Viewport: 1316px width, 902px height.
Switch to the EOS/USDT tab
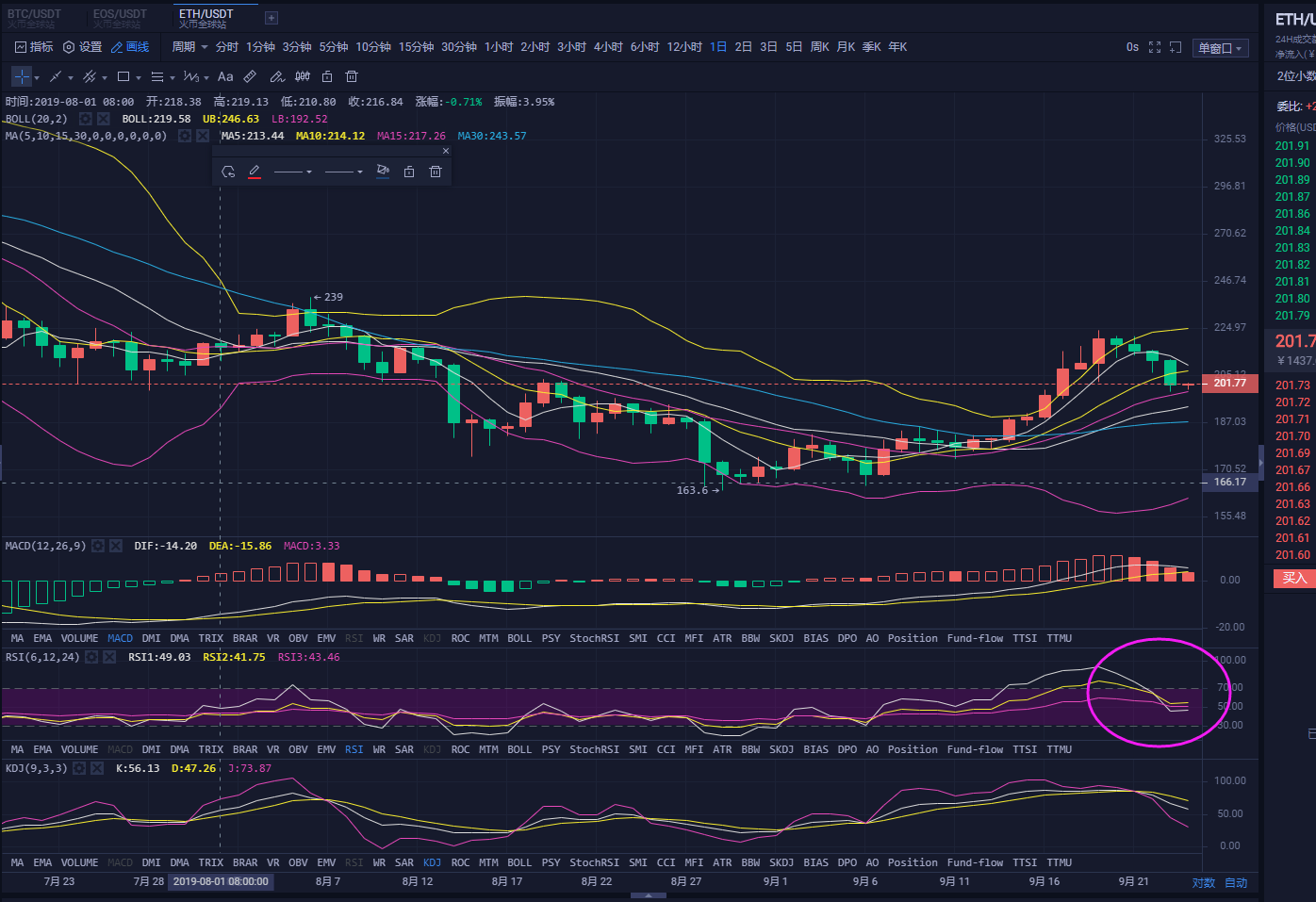coord(120,18)
